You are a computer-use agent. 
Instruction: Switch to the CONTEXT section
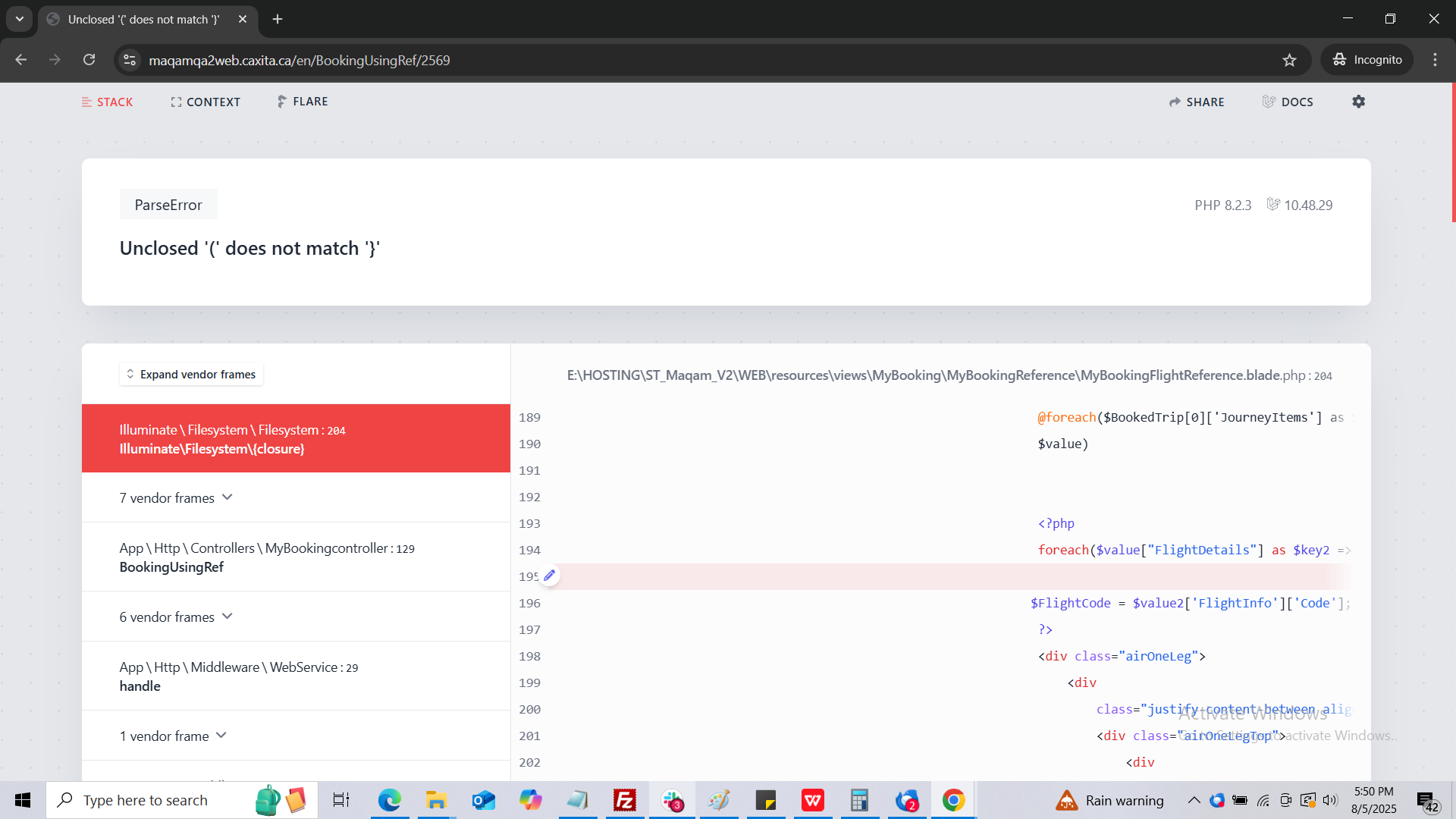(x=206, y=102)
